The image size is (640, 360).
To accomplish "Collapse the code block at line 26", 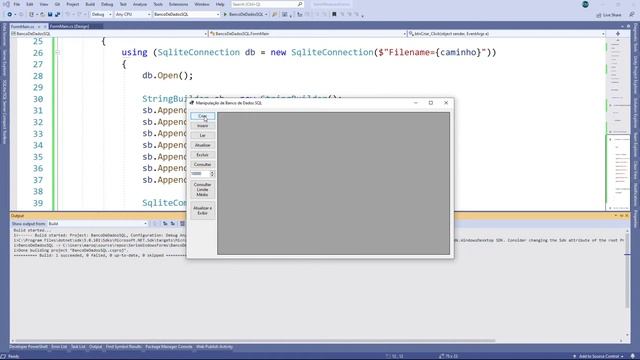I will pyautogui.click(x=58, y=53).
